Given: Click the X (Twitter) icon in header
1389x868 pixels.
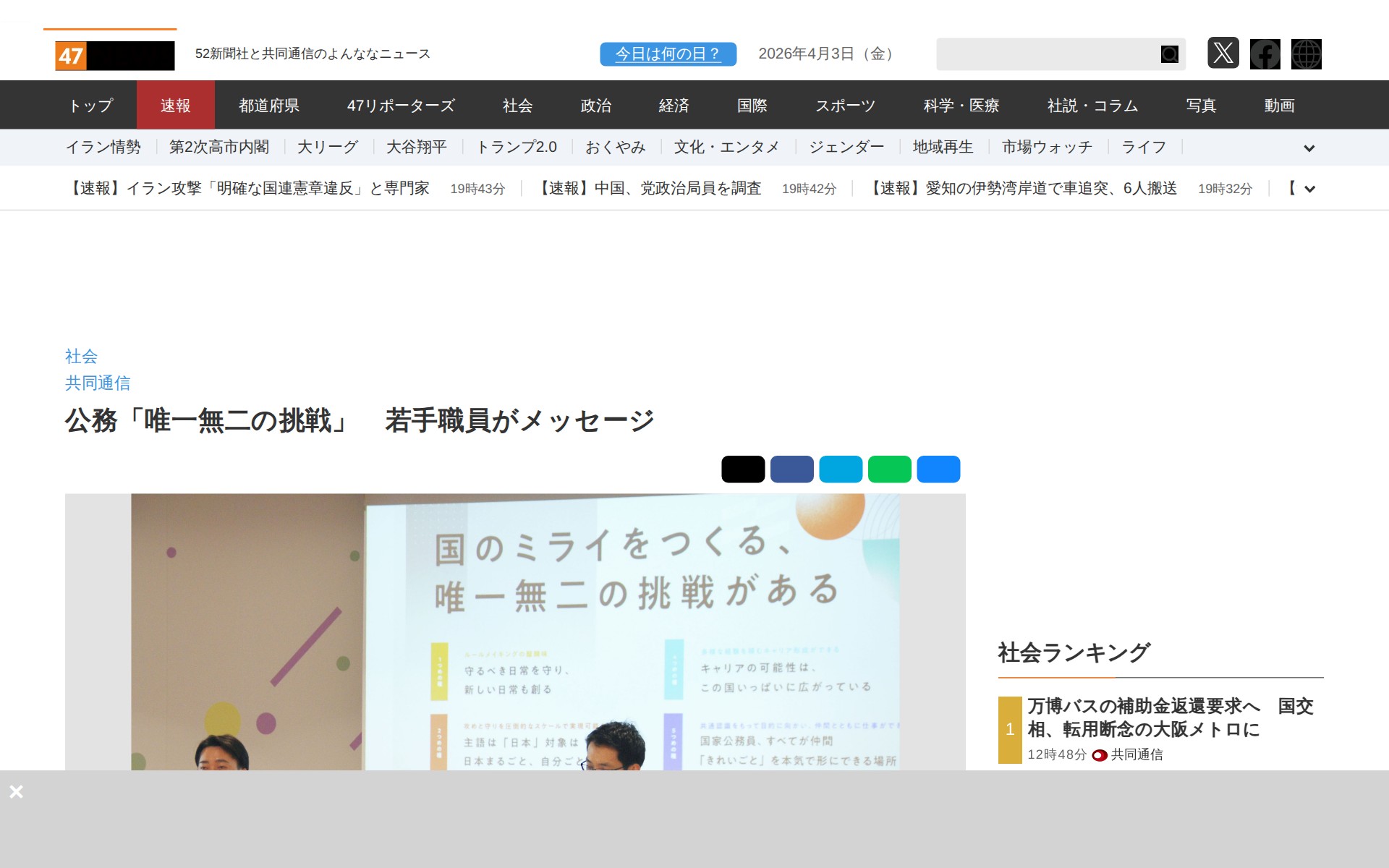Looking at the screenshot, I should point(1223,54).
